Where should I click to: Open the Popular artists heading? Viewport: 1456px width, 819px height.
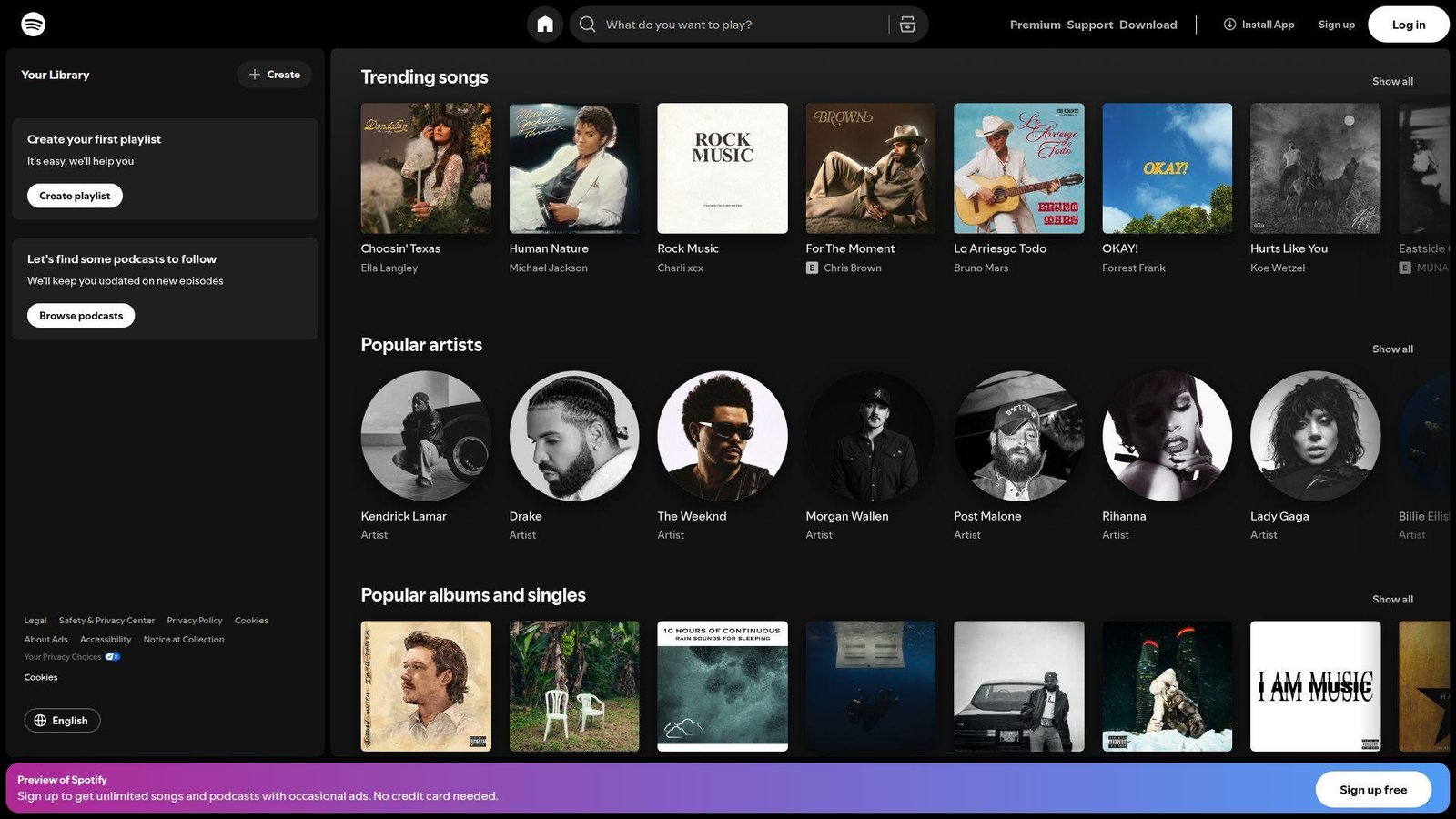point(421,345)
